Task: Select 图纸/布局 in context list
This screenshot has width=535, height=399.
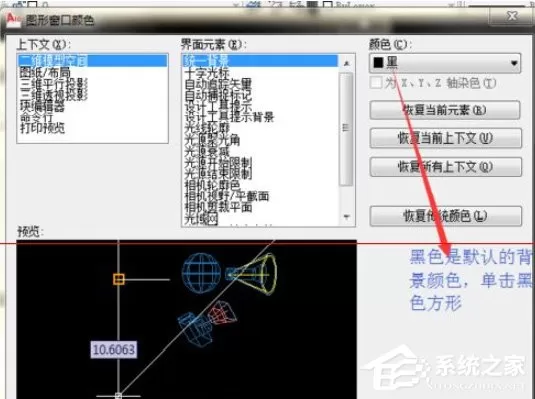Action: tap(45, 72)
